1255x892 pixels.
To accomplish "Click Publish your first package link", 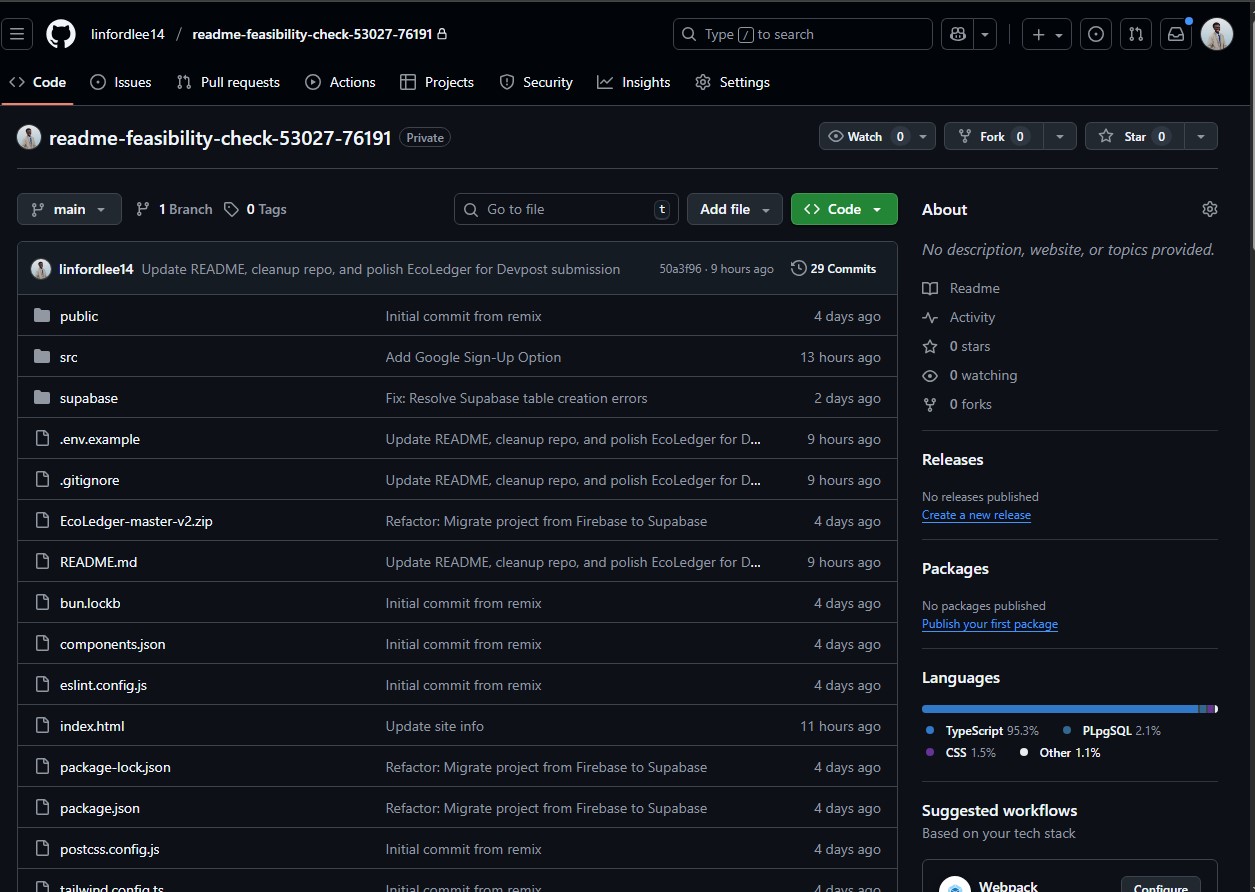I will click(990, 624).
